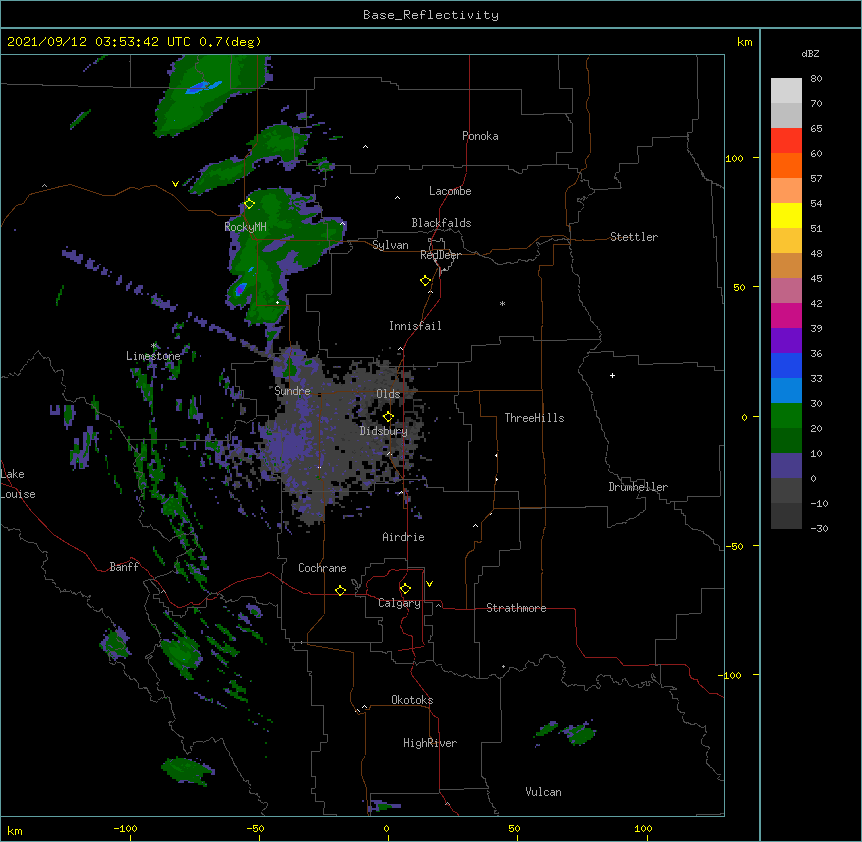Click the Olds town label

(388, 394)
